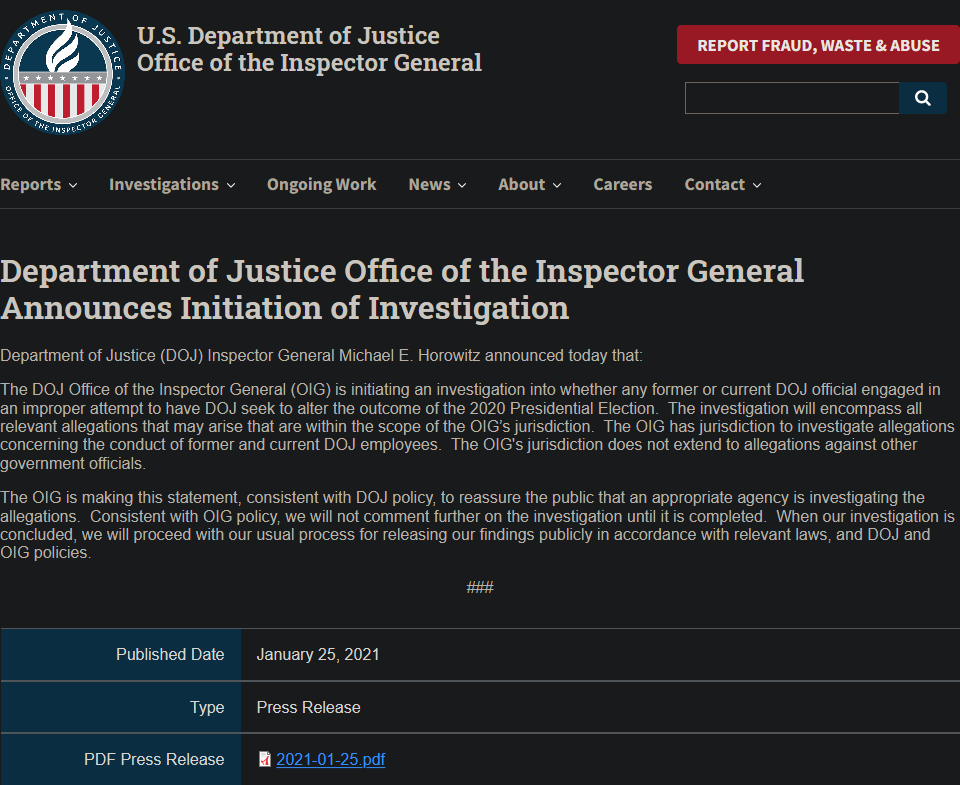Click the sentence mentioning Michael E. Horowitz
Screen dimensions: 960x785
click(321, 356)
